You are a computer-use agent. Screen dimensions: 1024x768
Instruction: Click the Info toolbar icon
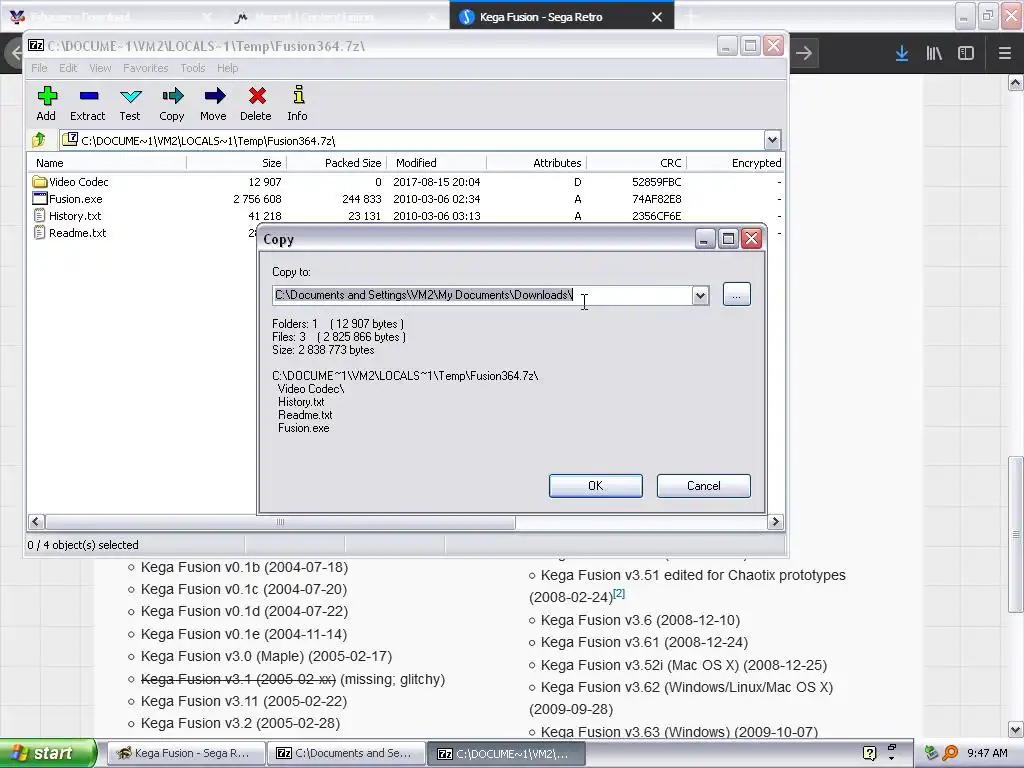tap(298, 95)
